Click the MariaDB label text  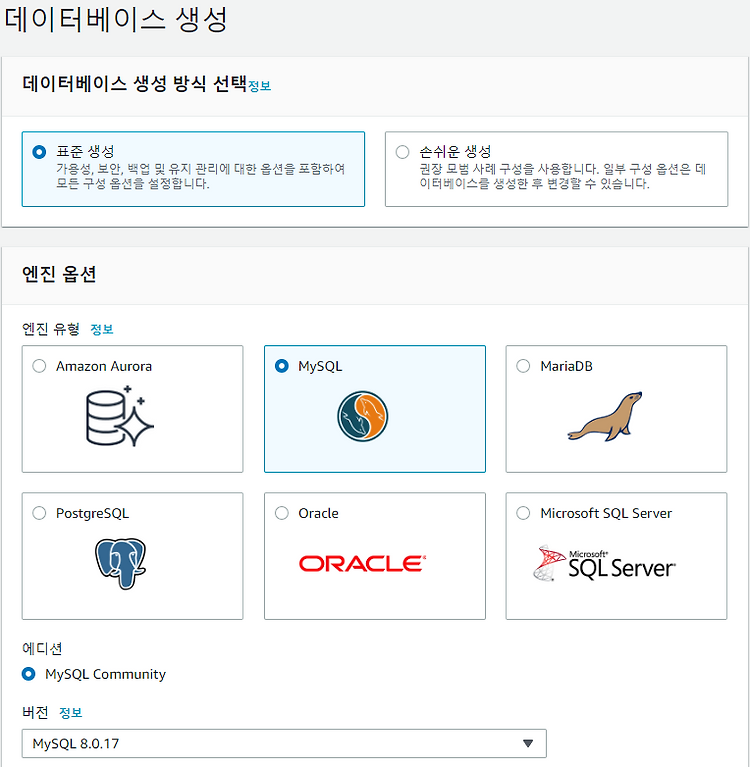coord(566,366)
